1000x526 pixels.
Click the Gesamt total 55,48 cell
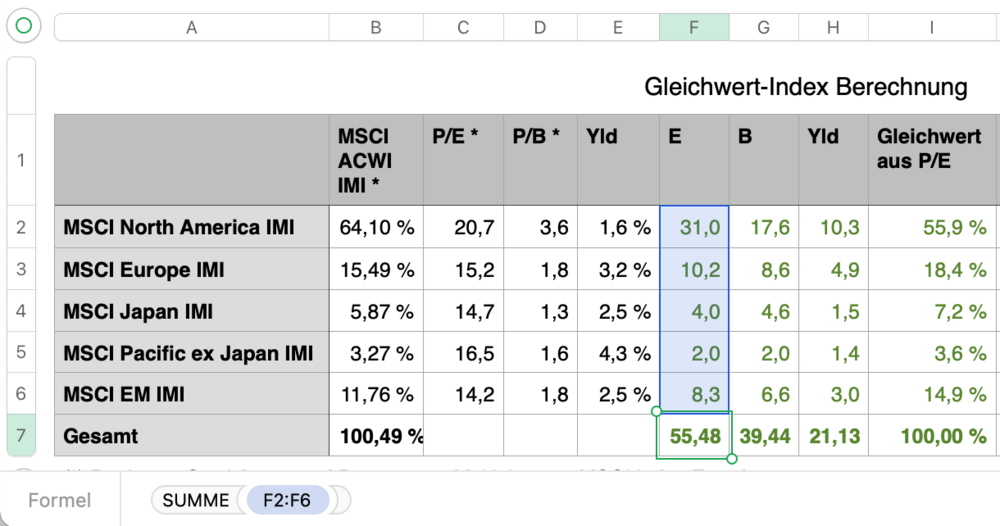coord(694,437)
